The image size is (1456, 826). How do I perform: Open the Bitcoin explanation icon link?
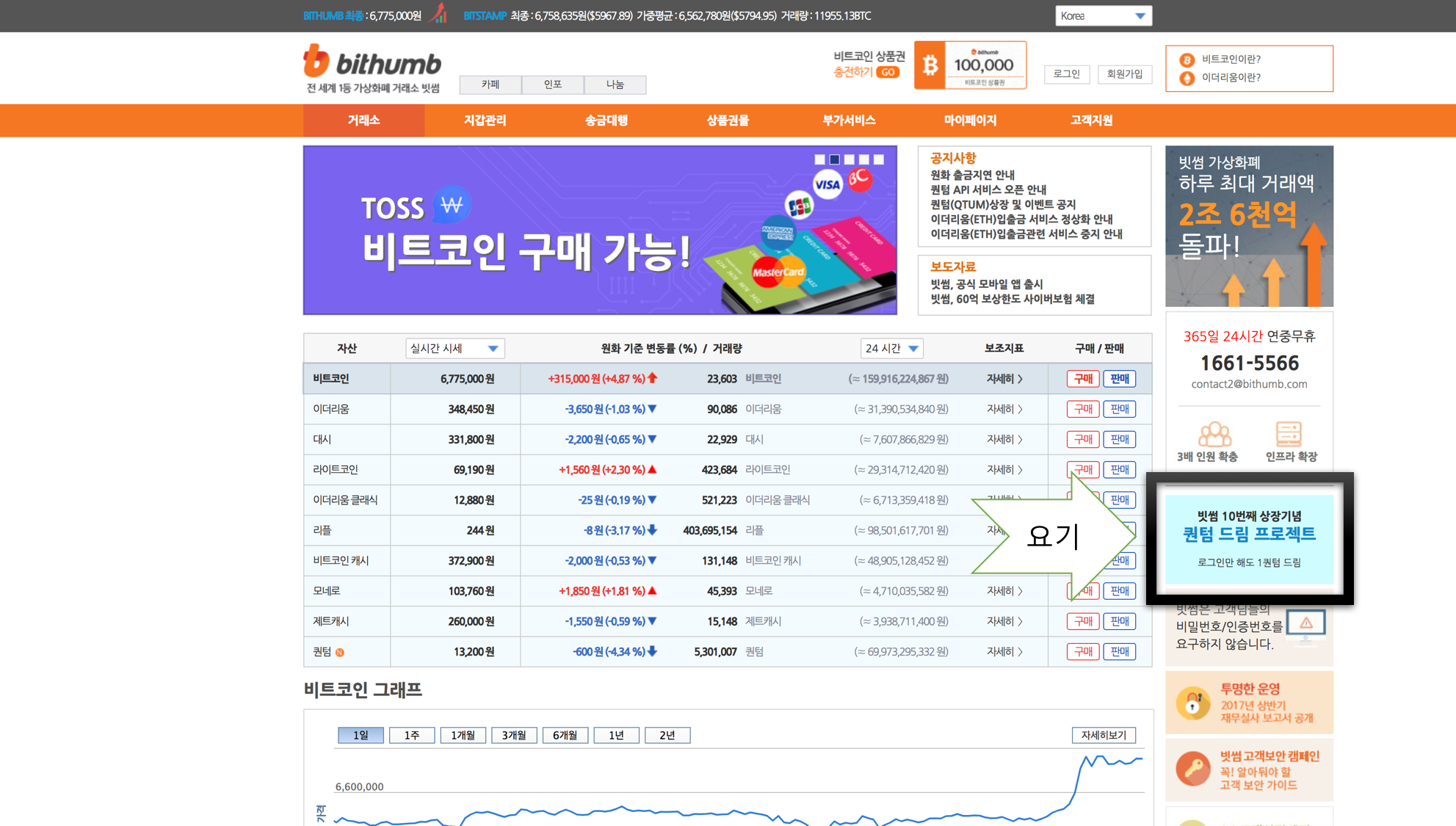pyautogui.click(x=1187, y=59)
